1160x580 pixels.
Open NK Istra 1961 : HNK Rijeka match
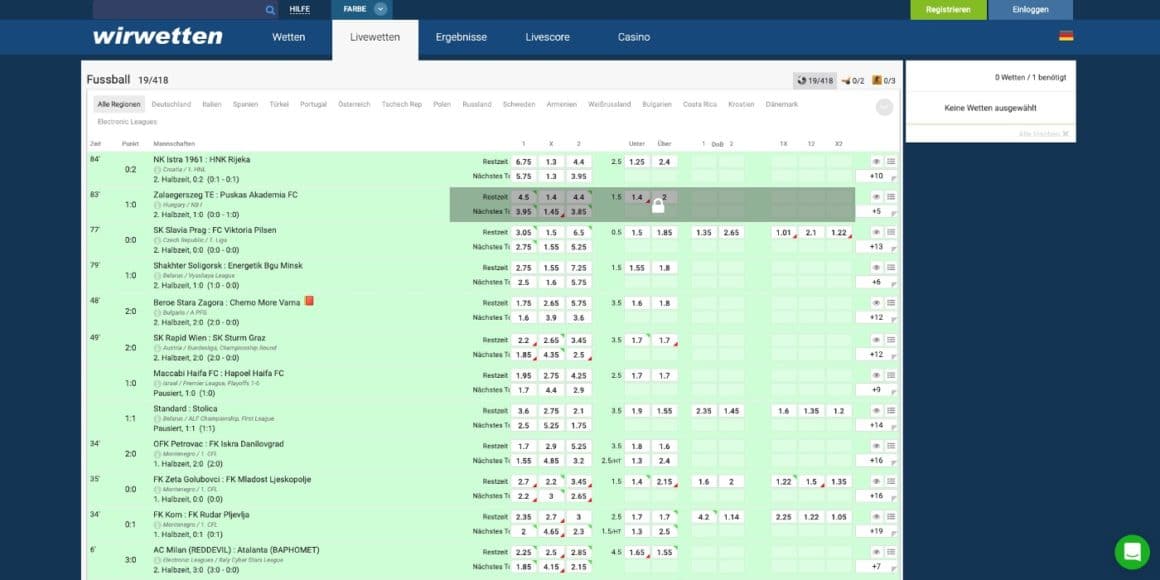tap(202, 160)
